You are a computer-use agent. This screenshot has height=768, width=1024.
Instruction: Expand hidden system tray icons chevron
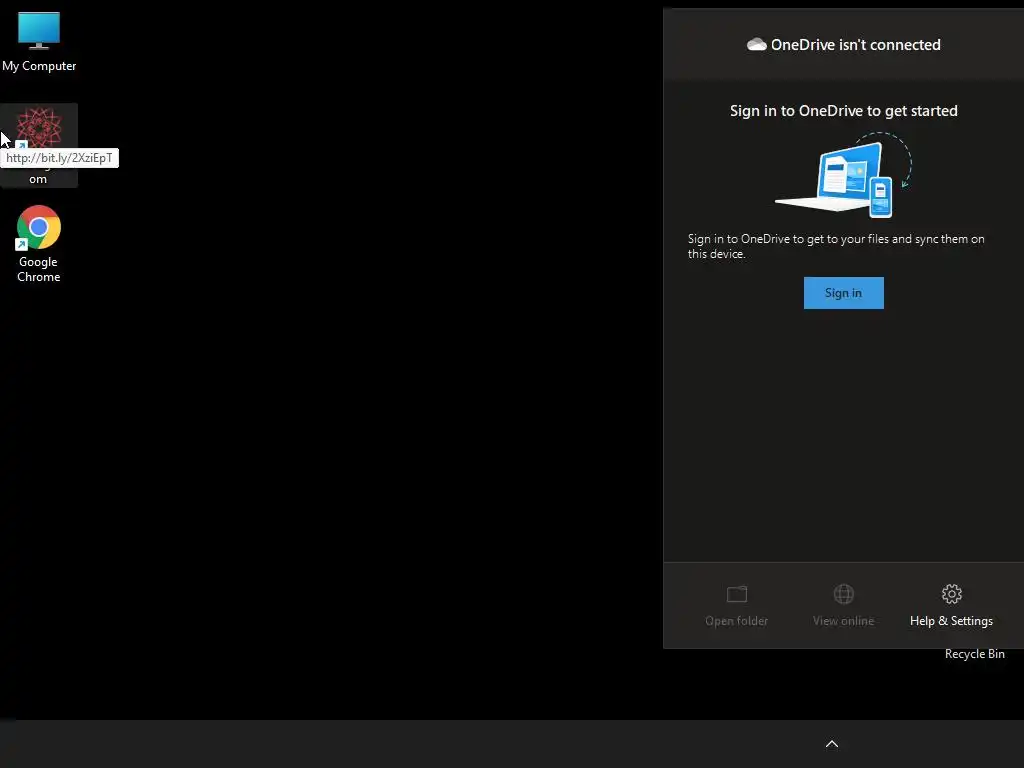coord(831,744)
